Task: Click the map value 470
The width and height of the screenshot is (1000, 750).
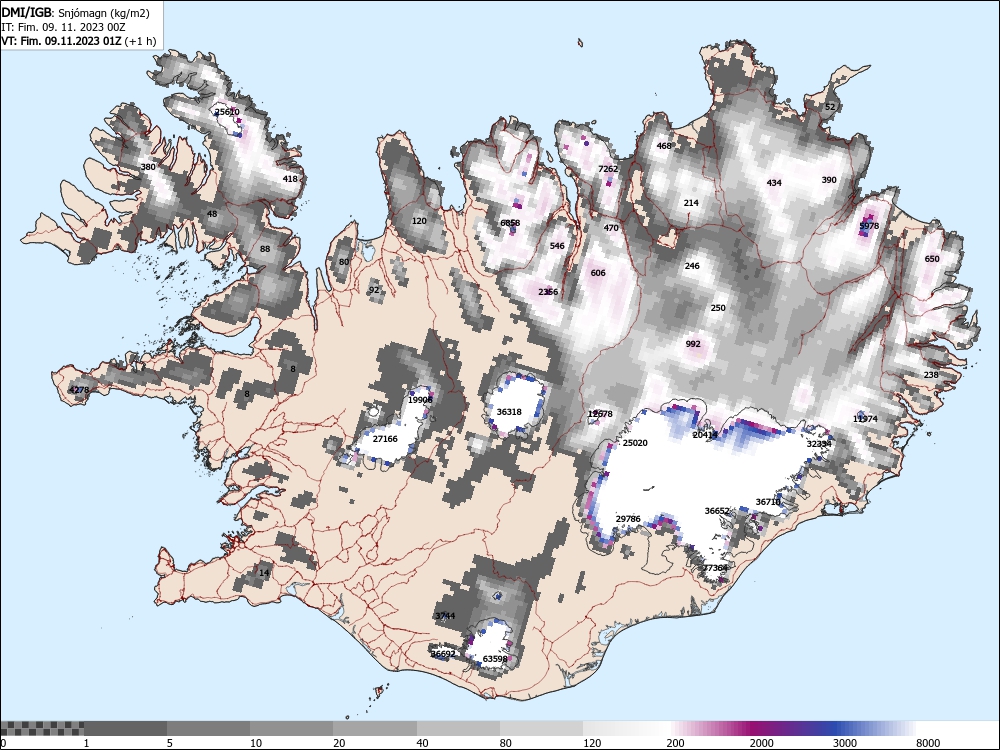Action: [611, 228]
